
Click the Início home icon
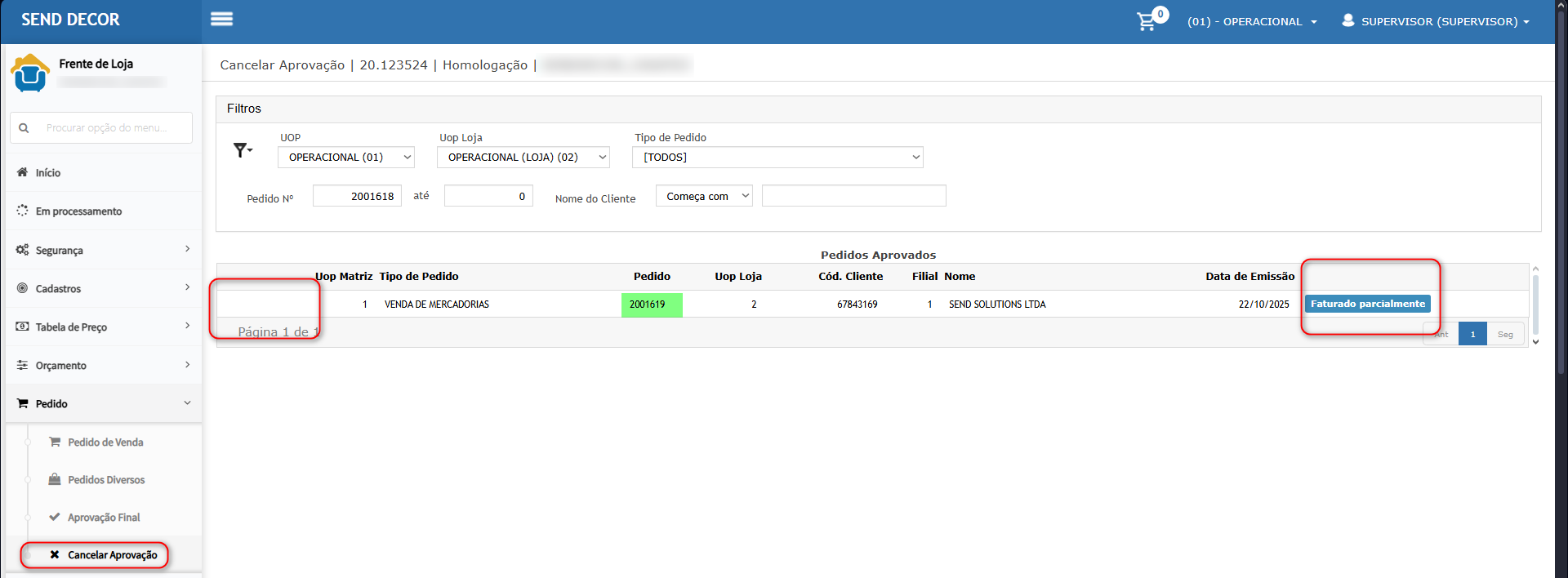pos(22,172)
